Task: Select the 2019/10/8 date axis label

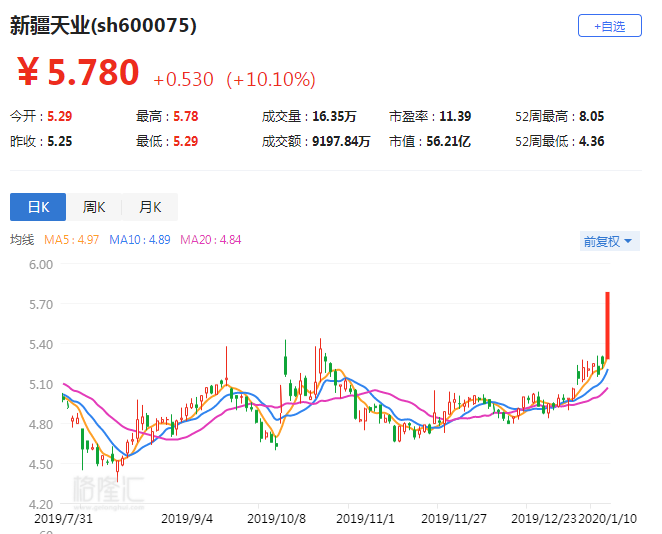Action: click(x=276, y=518)
